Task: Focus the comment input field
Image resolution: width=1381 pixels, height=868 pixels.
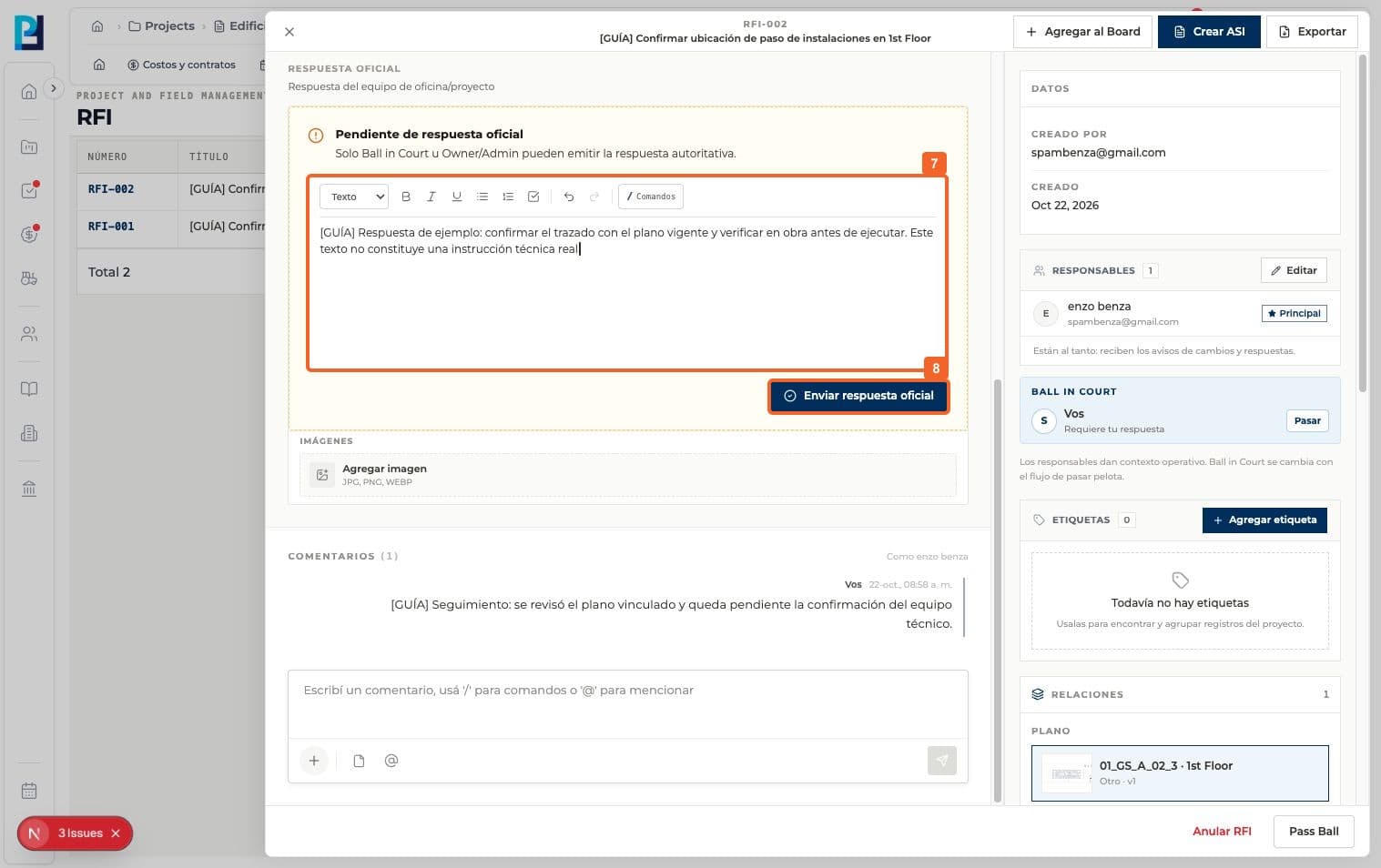Action: [x=628, y=703]
